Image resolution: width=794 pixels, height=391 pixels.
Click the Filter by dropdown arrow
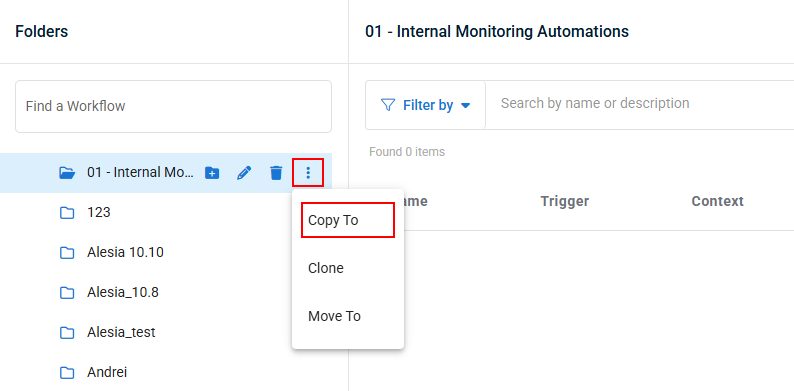point(466,106)
